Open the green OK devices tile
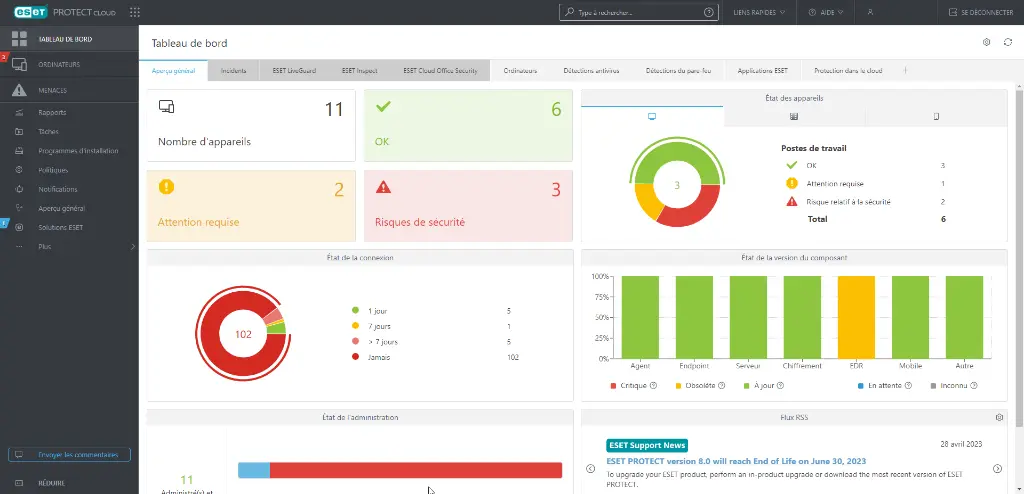This screenshot has width=1024, height=494. coord(468,125)
